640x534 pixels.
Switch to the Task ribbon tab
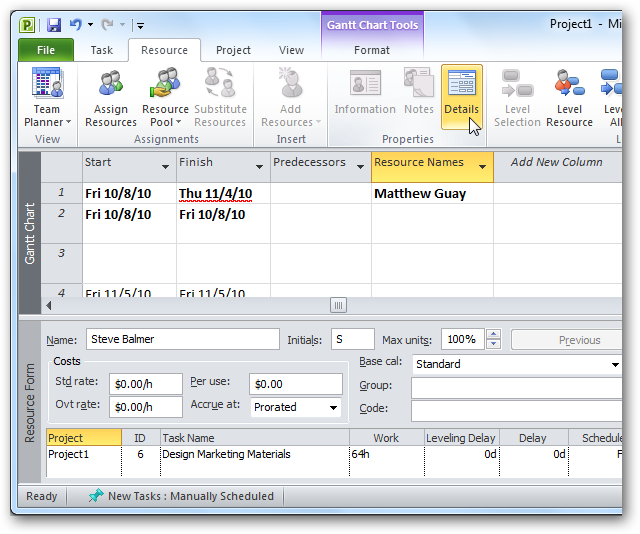click(102, 50)
